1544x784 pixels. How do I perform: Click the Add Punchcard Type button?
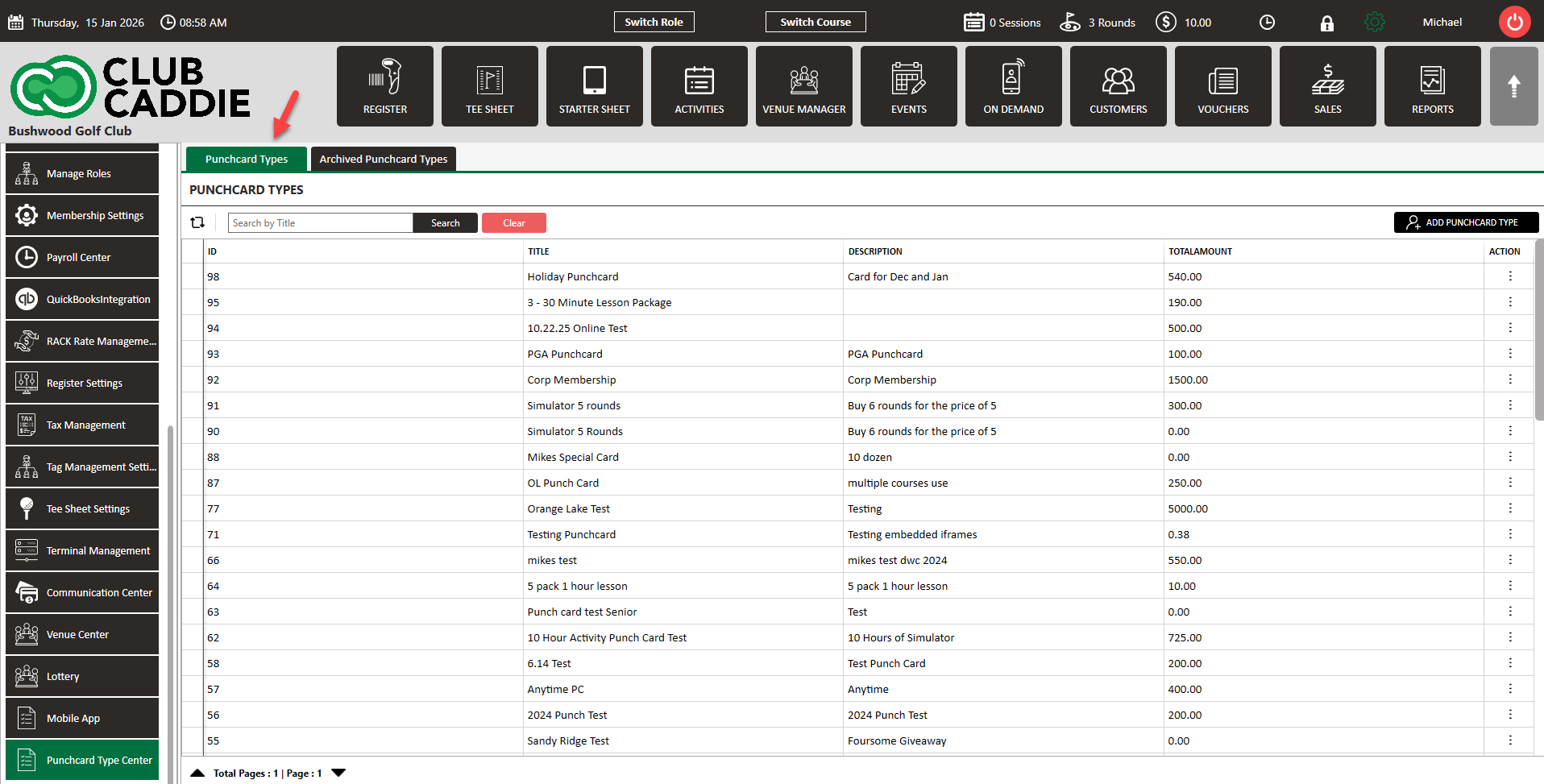coord(1465,222)
